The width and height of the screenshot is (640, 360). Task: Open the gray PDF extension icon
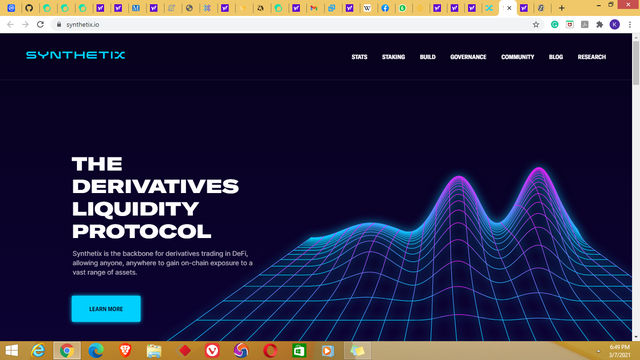pos(584,24)
